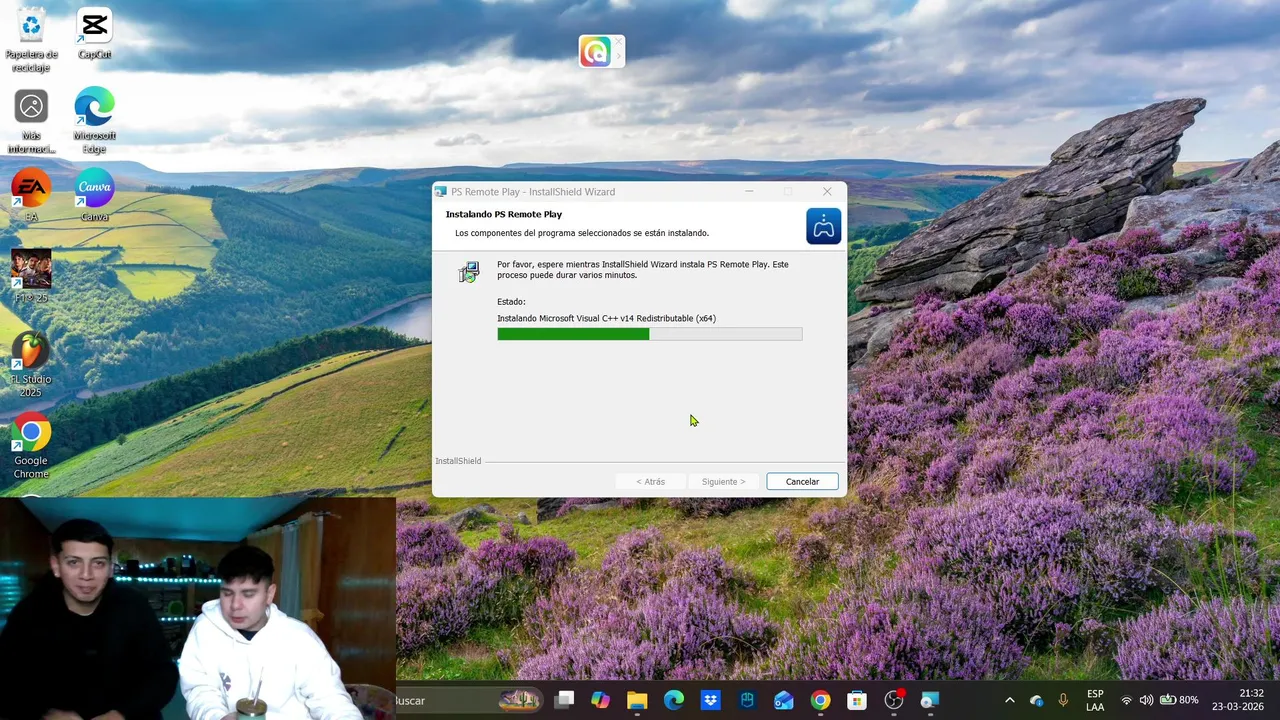This screenshot has height=720, width=1280.
Task: Open Google Chrome on the taskbar
Action: 820,700
